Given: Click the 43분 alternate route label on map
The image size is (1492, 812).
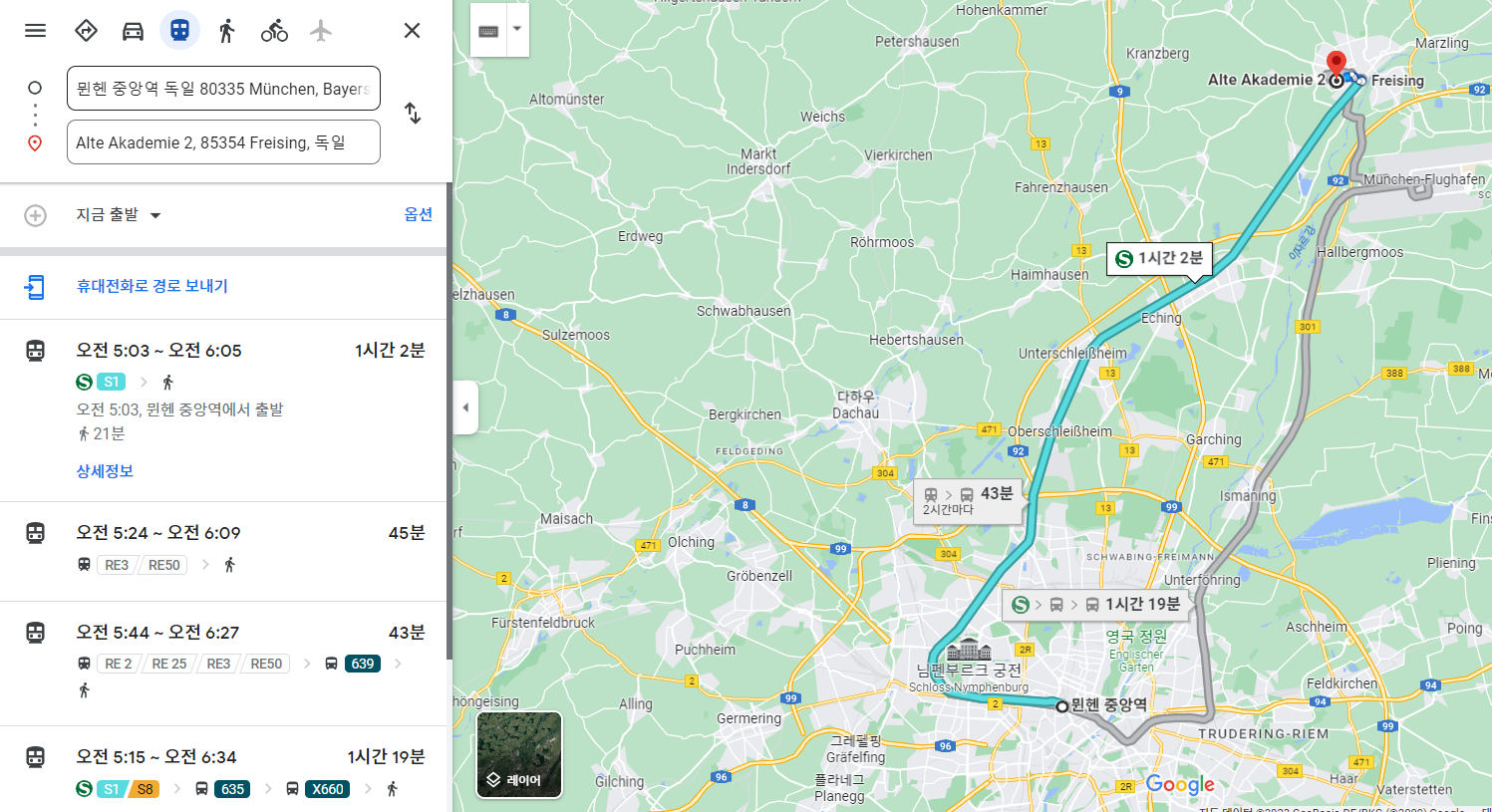Looking at the screenshot, I should pos(968,500).
